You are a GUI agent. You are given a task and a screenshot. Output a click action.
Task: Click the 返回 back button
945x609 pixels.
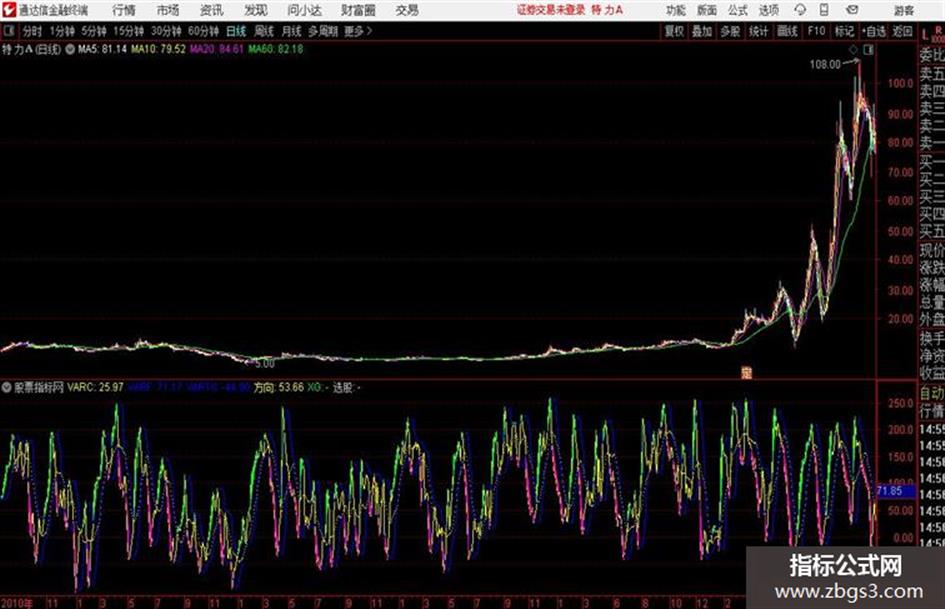click(902, 31)
